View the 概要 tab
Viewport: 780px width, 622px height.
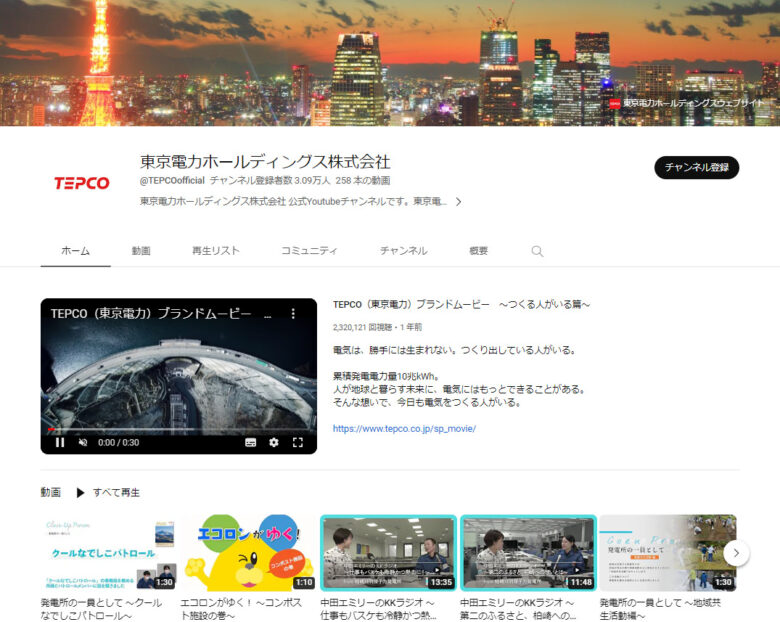tap(479, 251)
